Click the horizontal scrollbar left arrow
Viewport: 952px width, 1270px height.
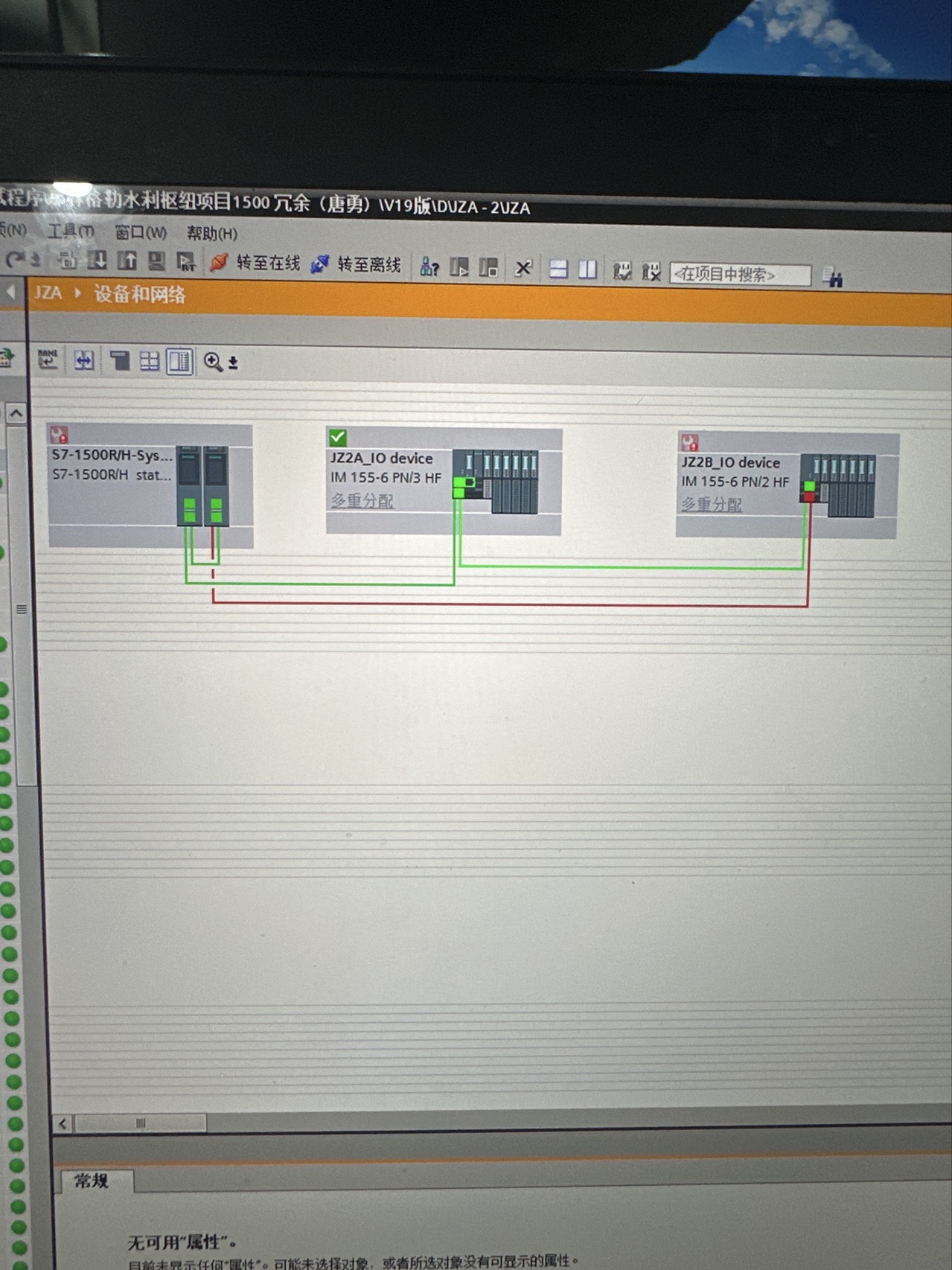tap(63, 1123)
